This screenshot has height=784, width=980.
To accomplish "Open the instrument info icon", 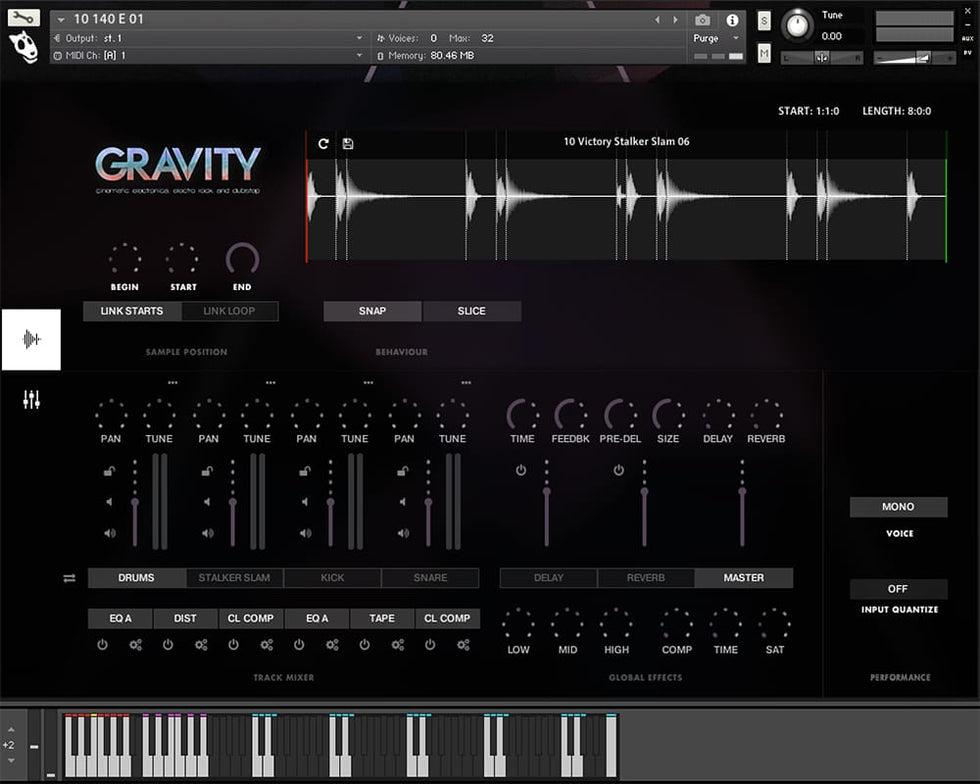I will (732, 20).
